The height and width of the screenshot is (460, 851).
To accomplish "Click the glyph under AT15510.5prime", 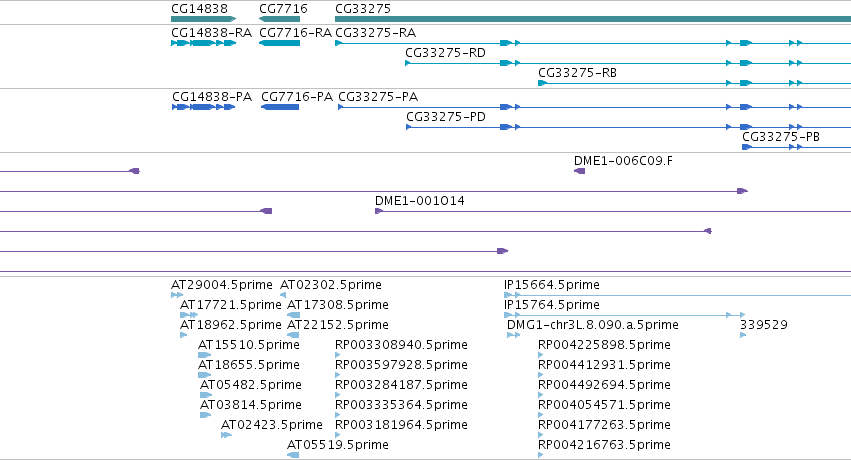I will (x=205, y=355).
